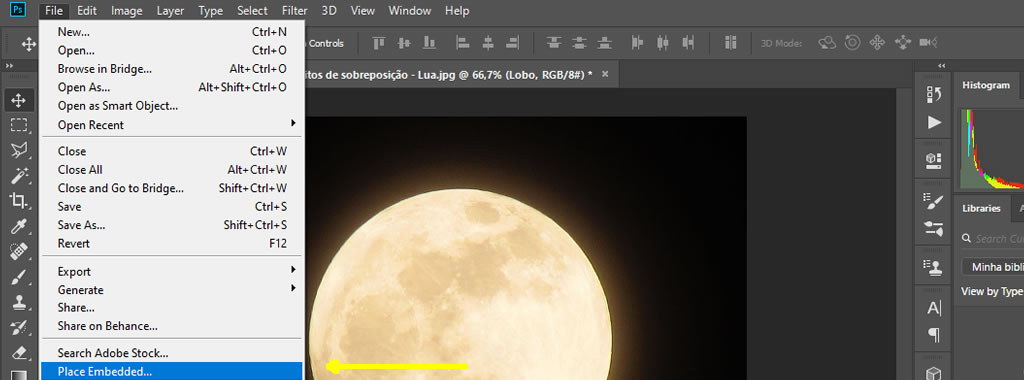Open the Brush Settings panel icon

[934, 202]
